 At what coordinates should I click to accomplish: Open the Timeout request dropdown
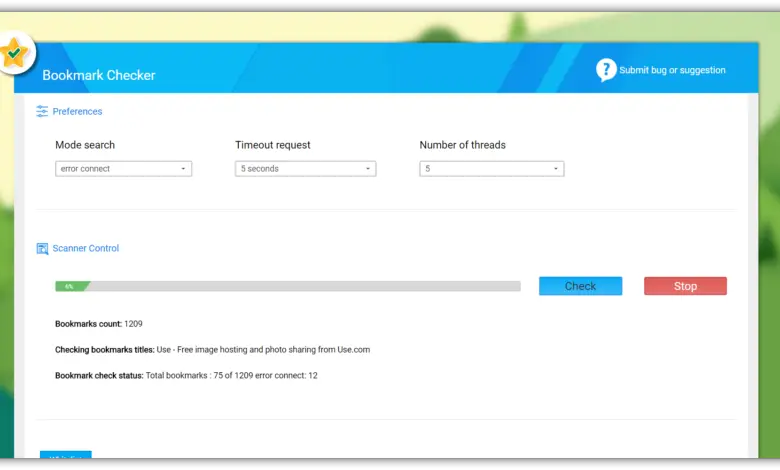point(305,169)
